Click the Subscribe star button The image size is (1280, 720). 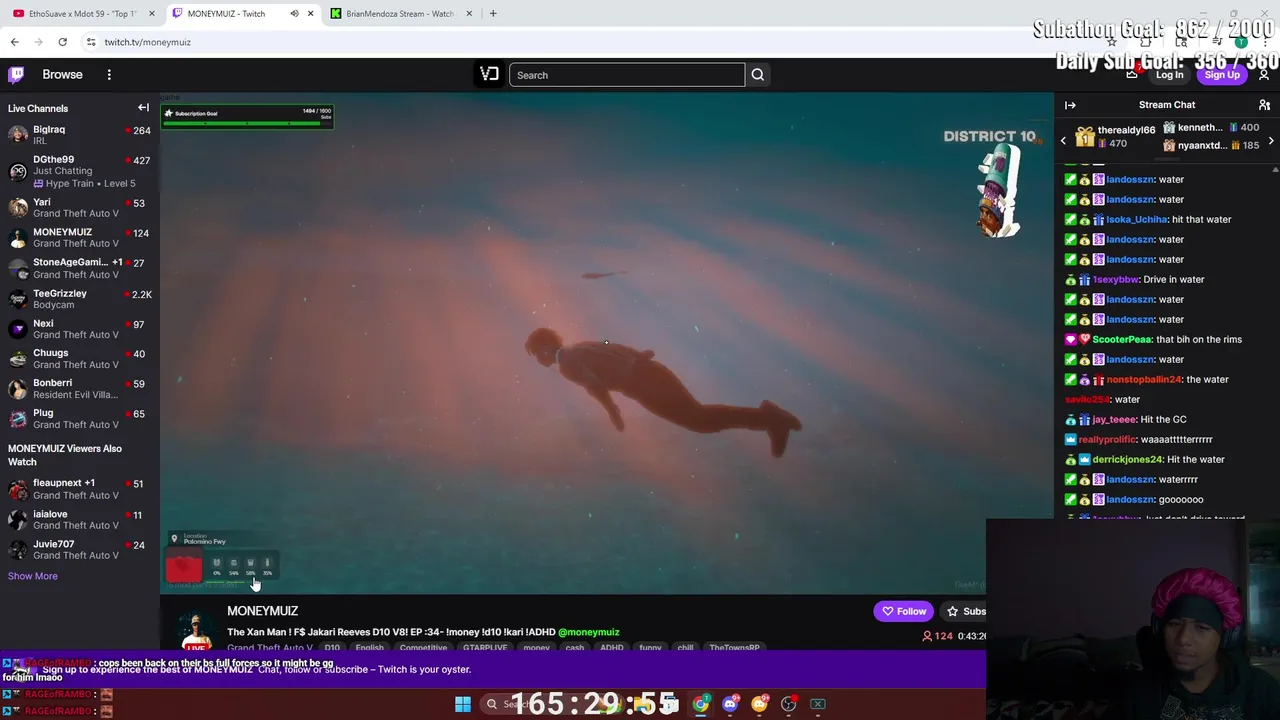coord(965,611)
